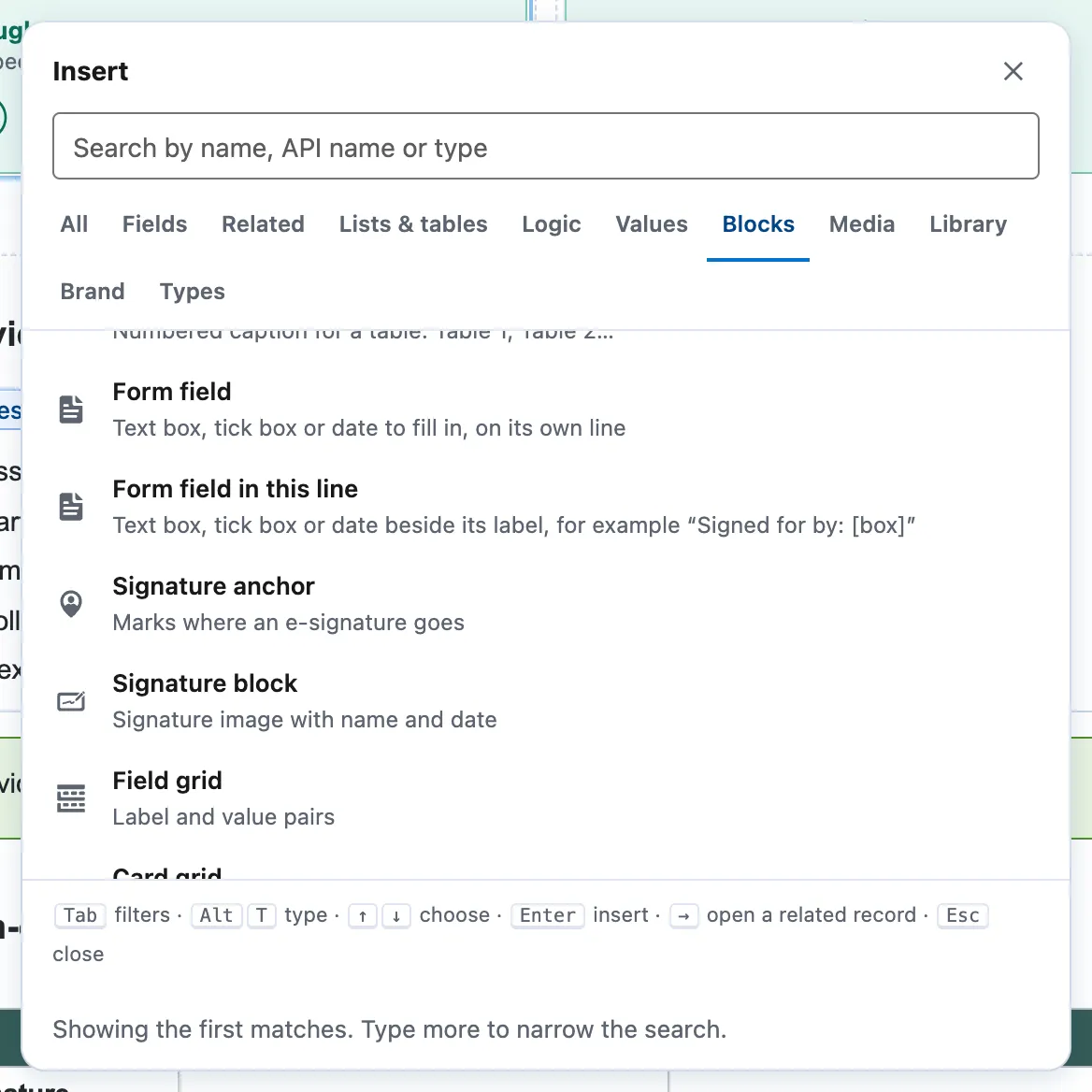
Task: Open the Fields tab
Action: pyautogui.click(x=154, y=224)
